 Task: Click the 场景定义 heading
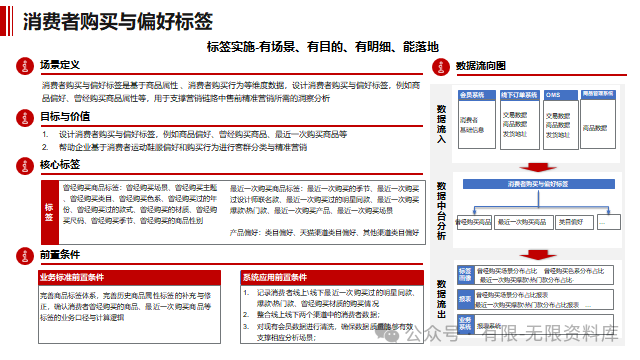pos(60,65)
